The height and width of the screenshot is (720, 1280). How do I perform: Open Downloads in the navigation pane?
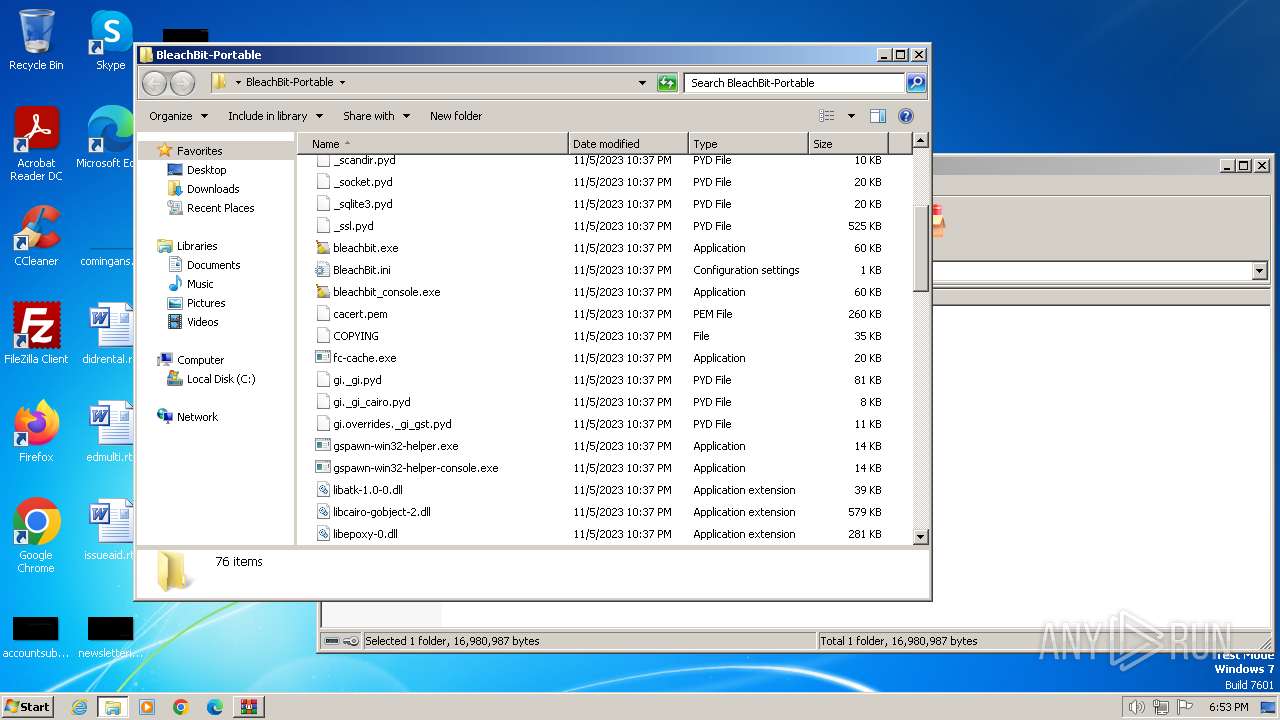coord(213,189)
